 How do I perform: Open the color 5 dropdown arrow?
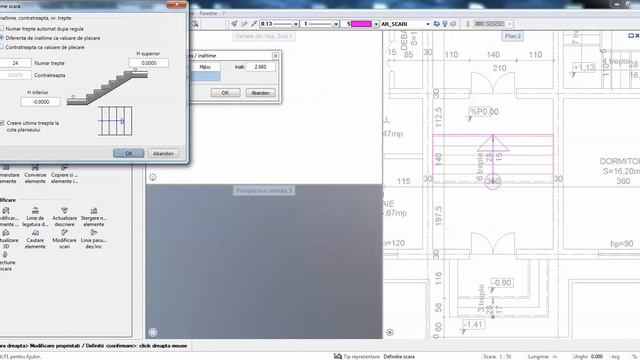point(376,24)
